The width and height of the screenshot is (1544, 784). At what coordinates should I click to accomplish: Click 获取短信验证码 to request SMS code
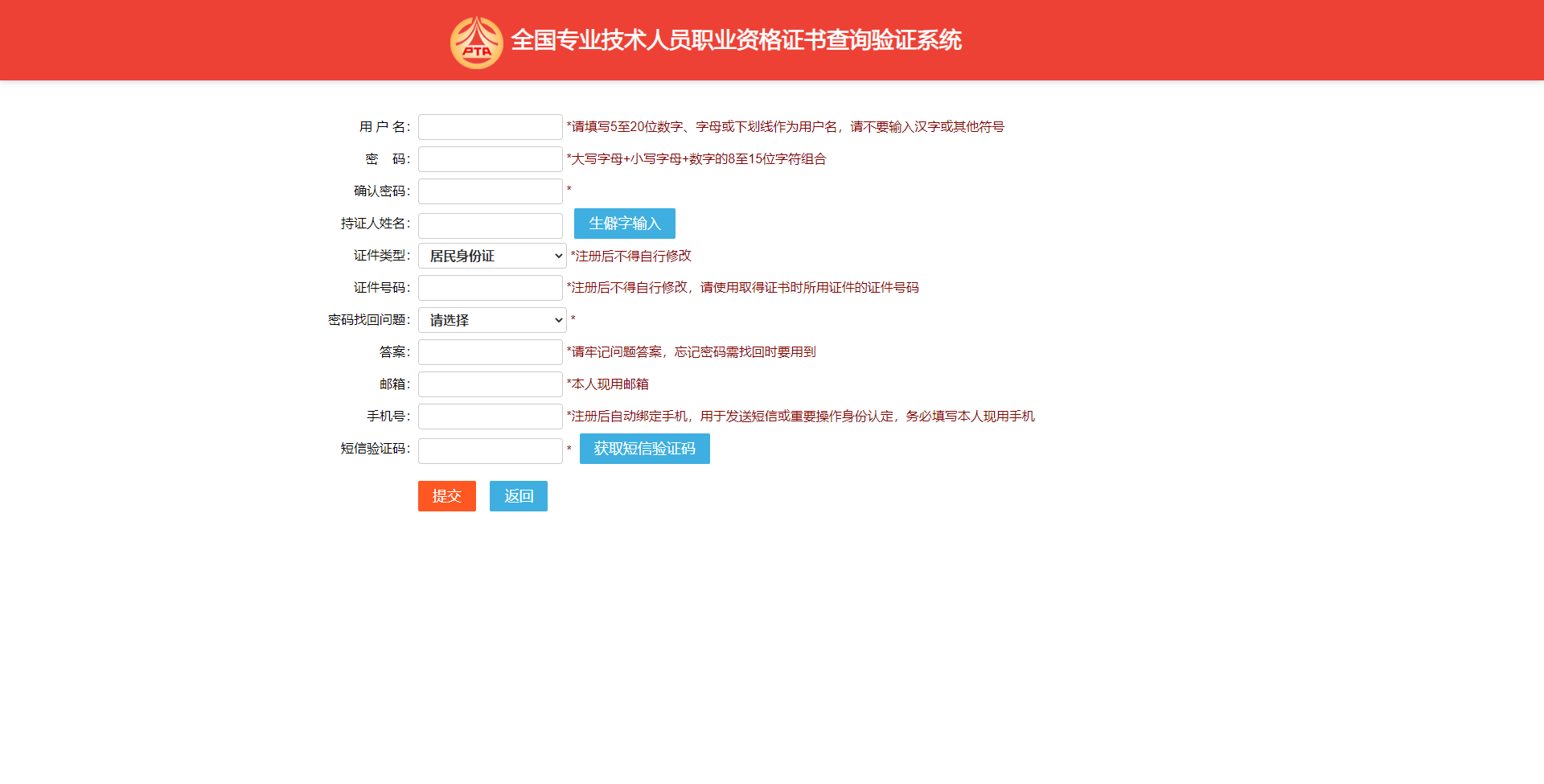coord(644,449)
